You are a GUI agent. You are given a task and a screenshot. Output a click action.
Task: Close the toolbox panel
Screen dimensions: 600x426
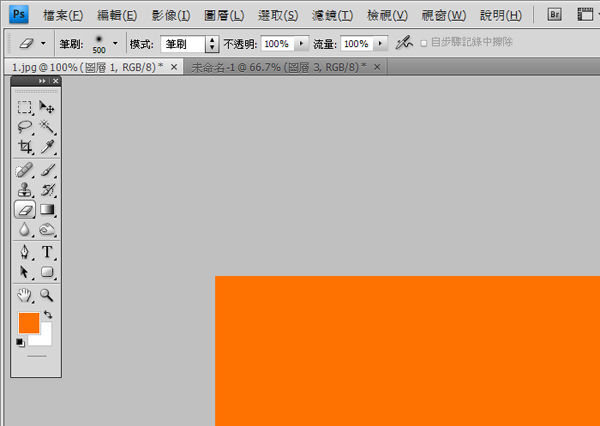55,81
